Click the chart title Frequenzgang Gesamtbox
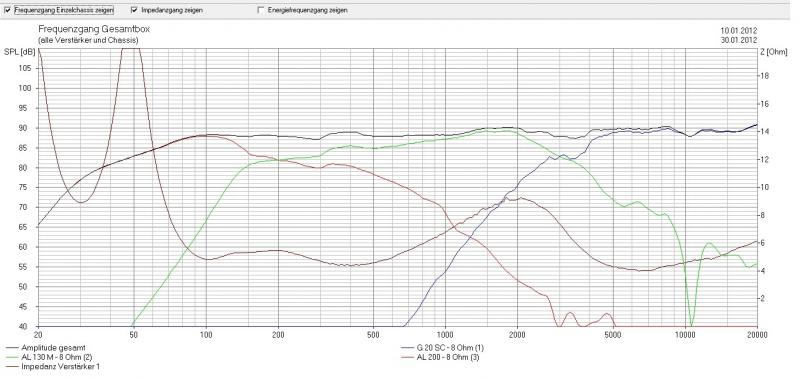The image size is (800, 378). click(94, 30)
